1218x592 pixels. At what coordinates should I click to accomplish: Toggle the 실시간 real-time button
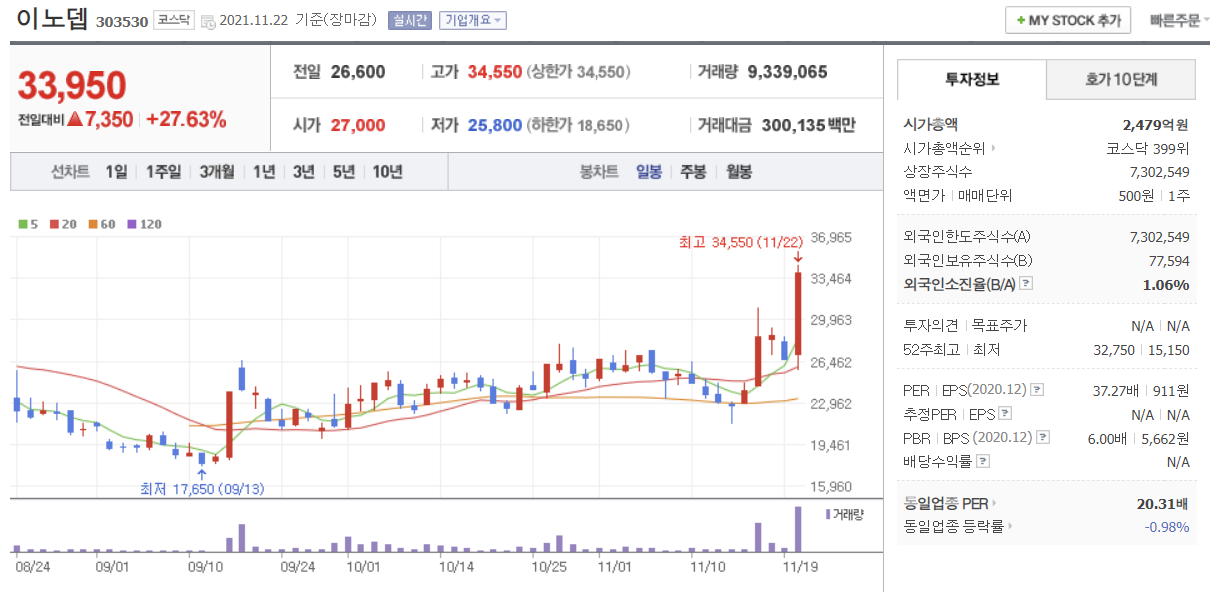coord(410,21)
